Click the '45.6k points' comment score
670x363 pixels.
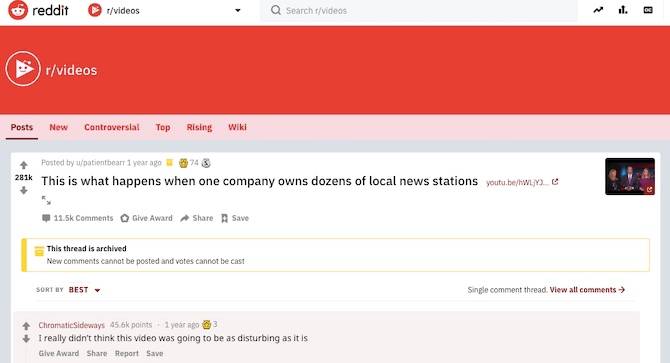131,325
